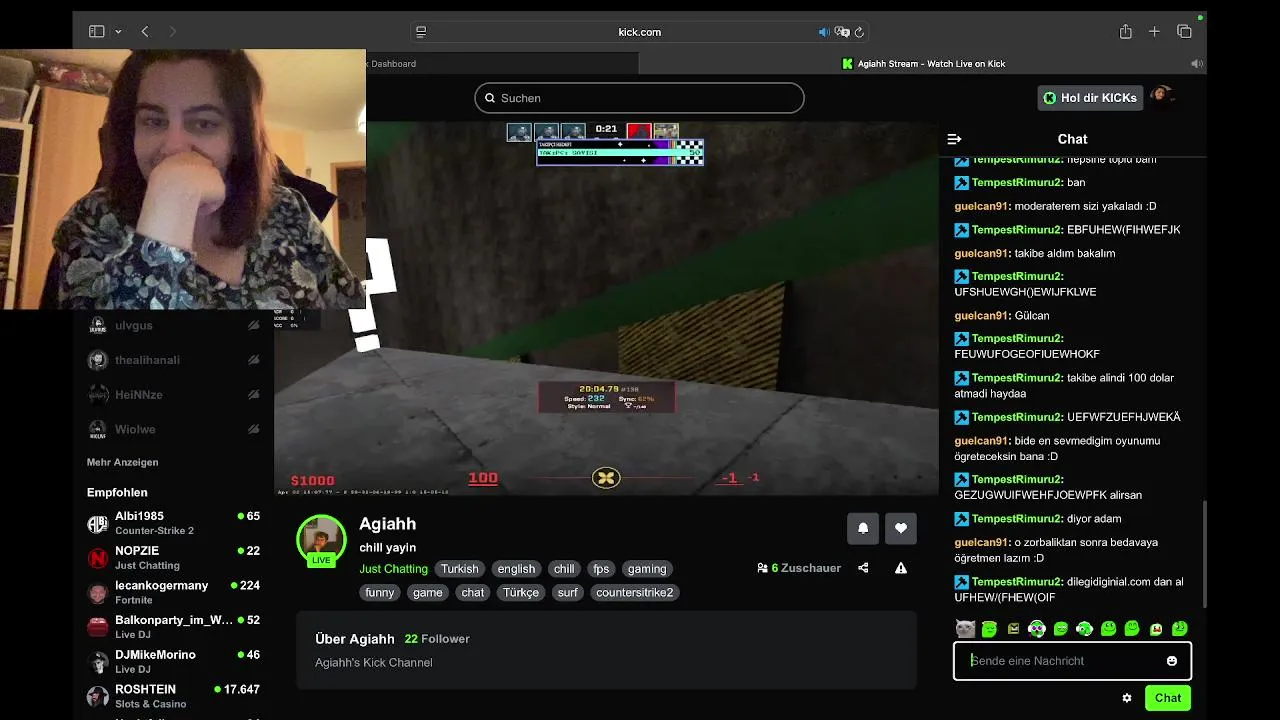
Task: Select the gaming tag
Action: click(x=647, y=569)
